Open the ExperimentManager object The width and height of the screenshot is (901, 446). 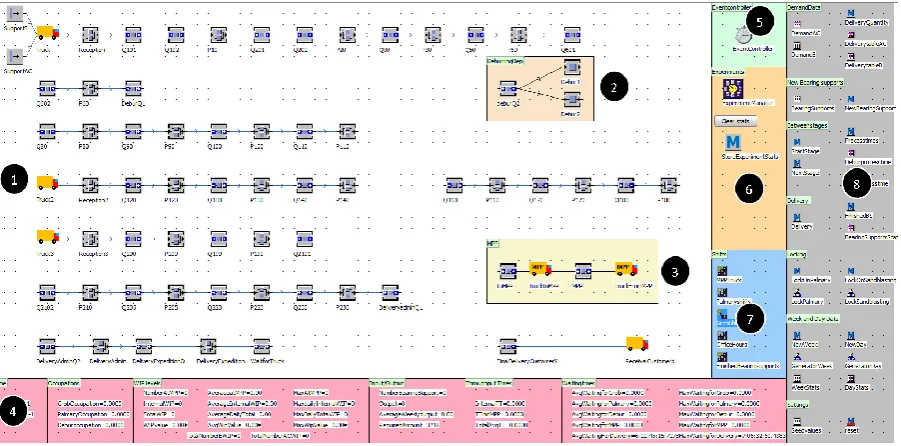click(732, 89)
